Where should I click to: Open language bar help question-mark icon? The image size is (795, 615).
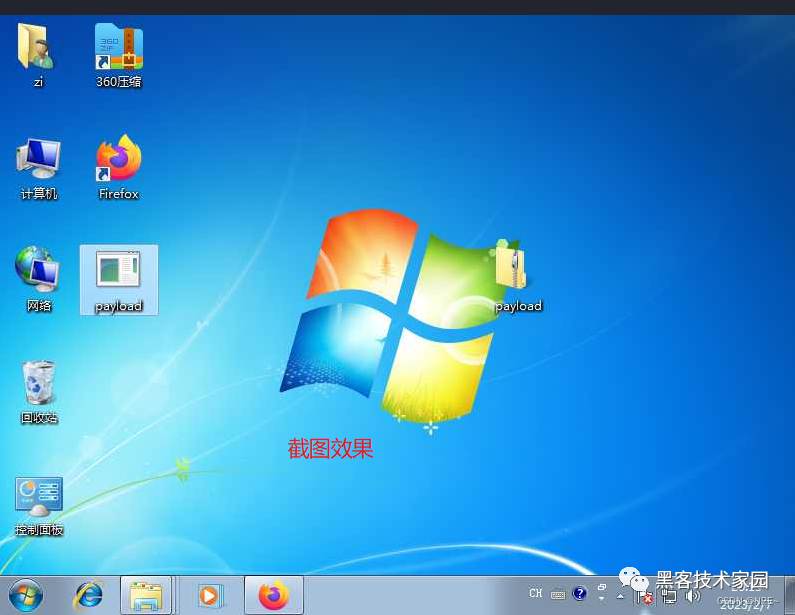tap(579, 593)
